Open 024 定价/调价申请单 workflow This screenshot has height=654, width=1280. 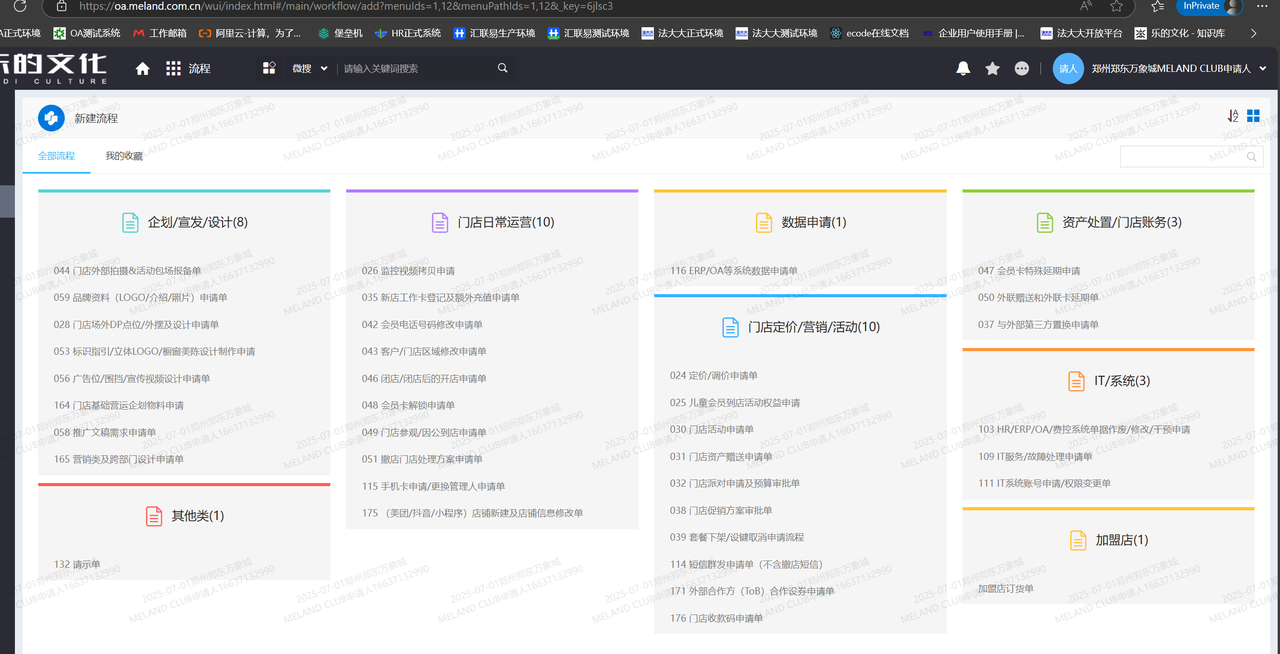point(714,376)
